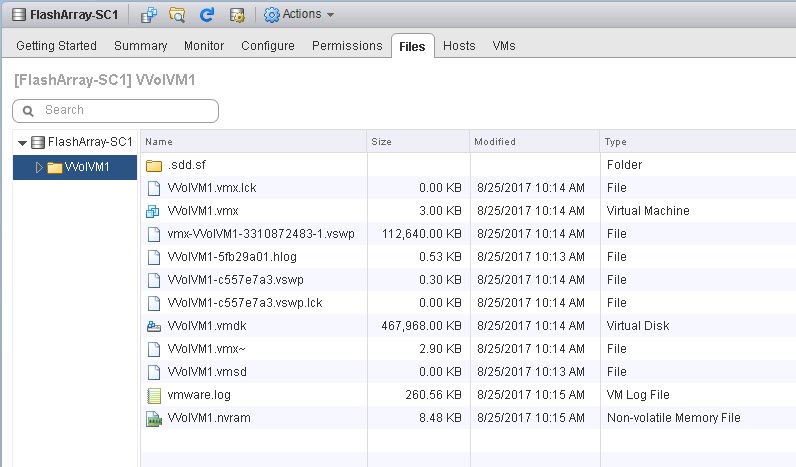Image resolution: width=796 pixels, height=467 pixels.
Task: Click the magnifier icon in Search box
Action: click(x=28, y=111)
